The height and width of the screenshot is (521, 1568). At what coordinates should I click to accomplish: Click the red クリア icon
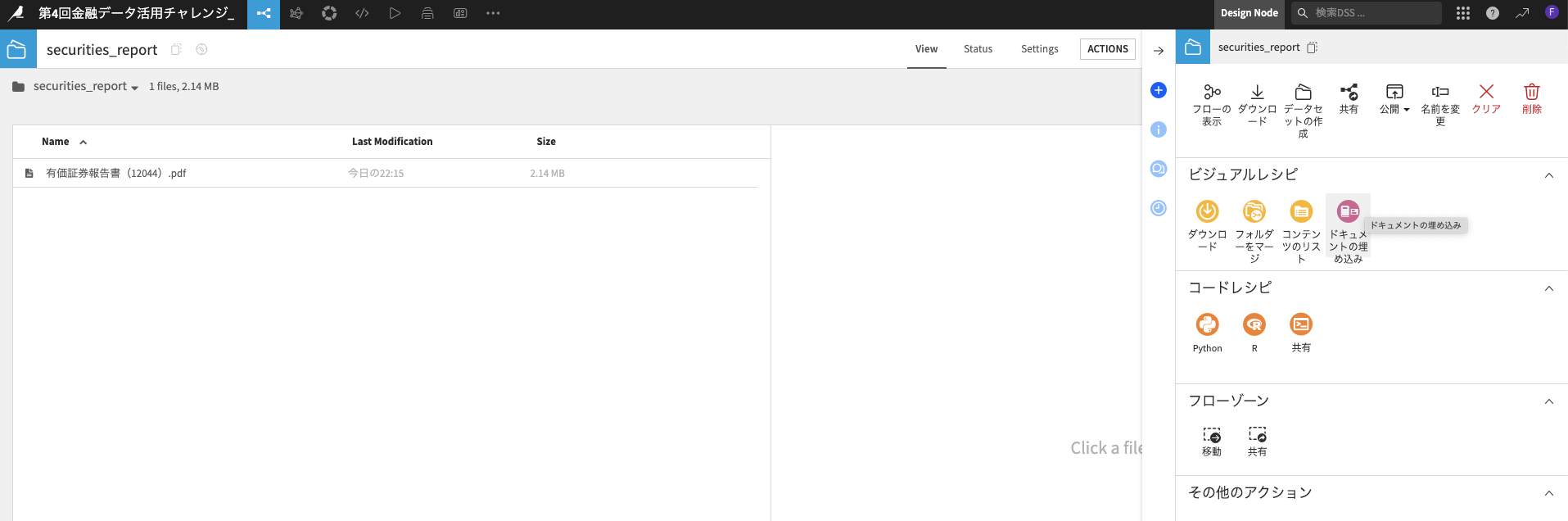(x=1486, y=92)
